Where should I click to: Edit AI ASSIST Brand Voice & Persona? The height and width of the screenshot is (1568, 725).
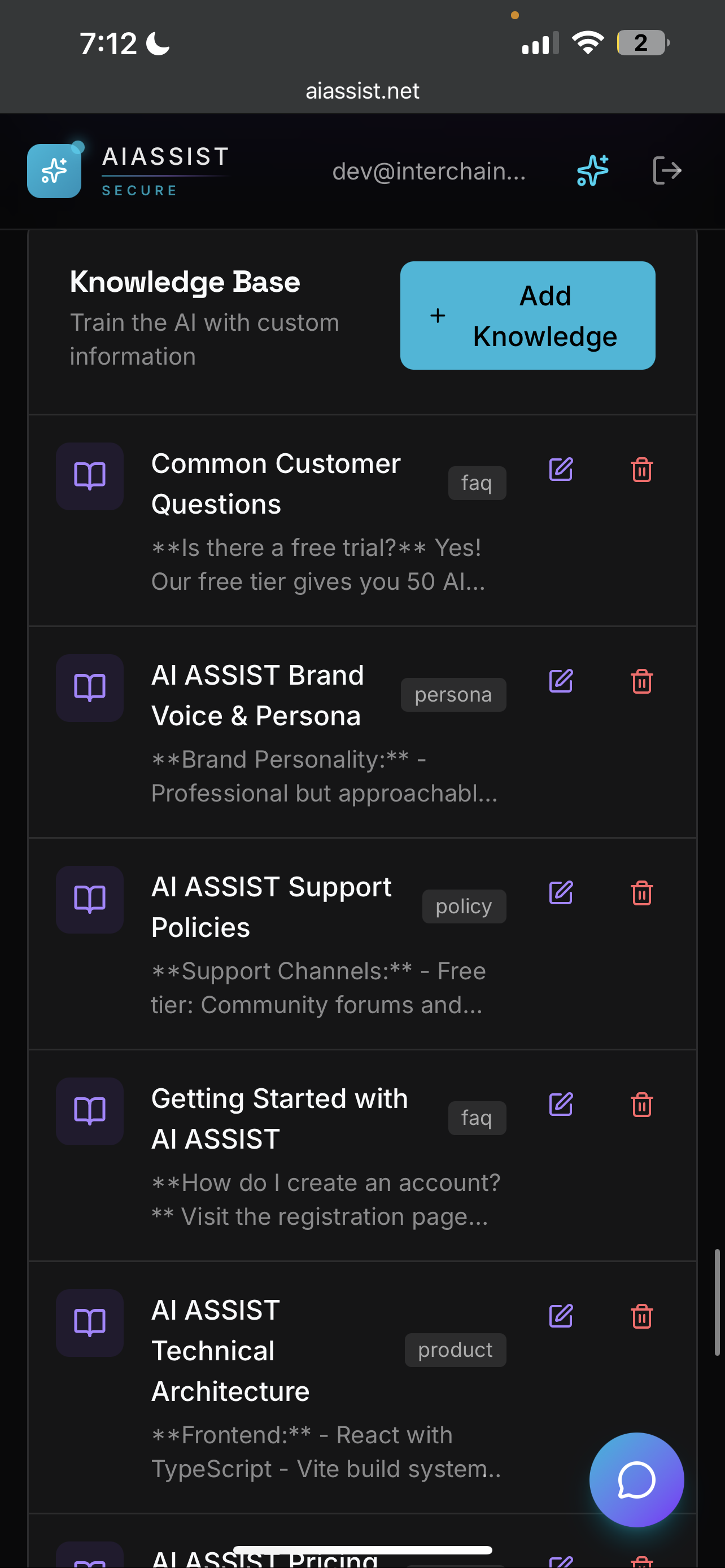[x=561, y=681]
